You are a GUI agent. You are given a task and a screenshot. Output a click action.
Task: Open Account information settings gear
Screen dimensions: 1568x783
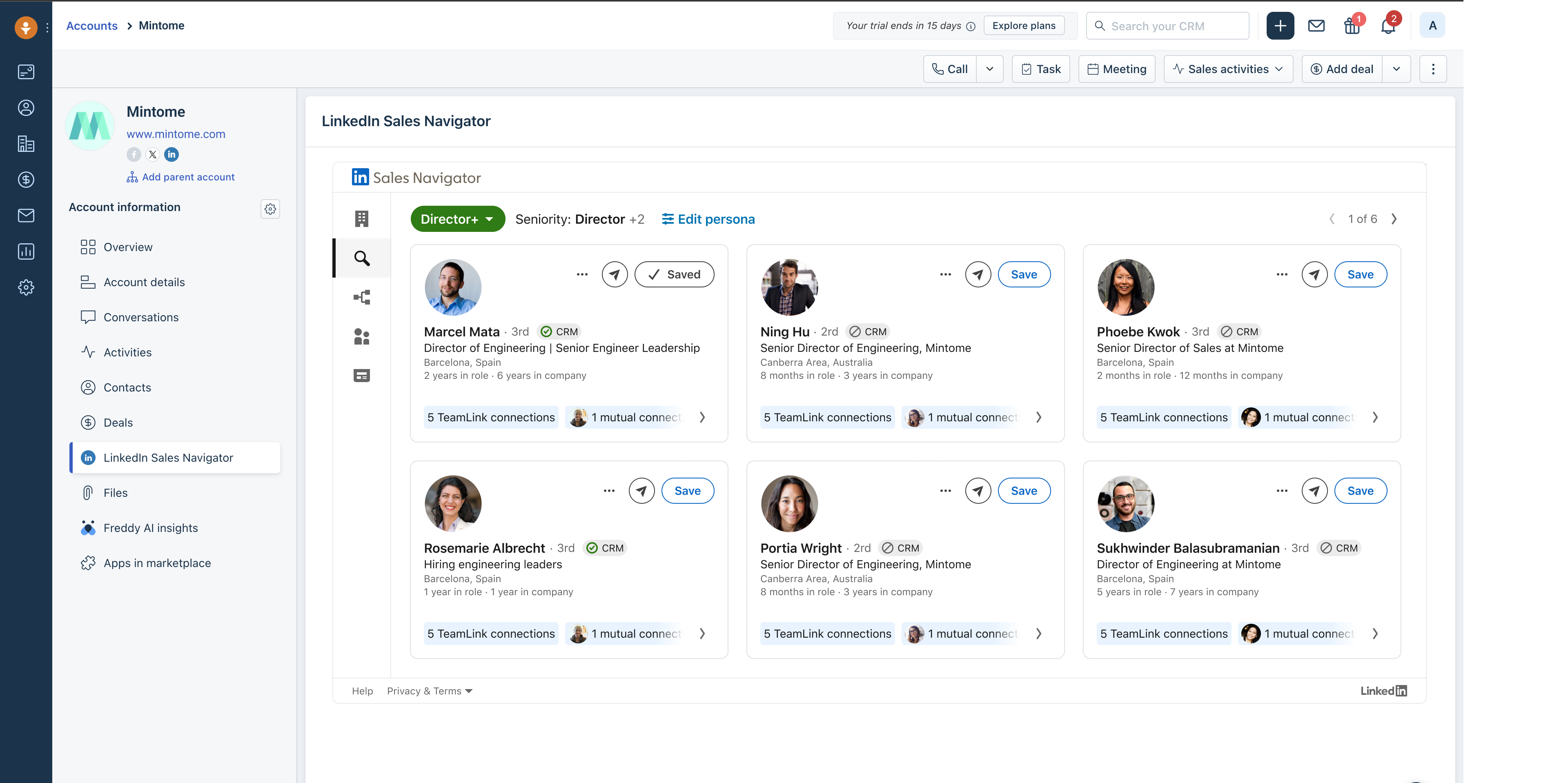pyautogui.click(x=270, y=209)
